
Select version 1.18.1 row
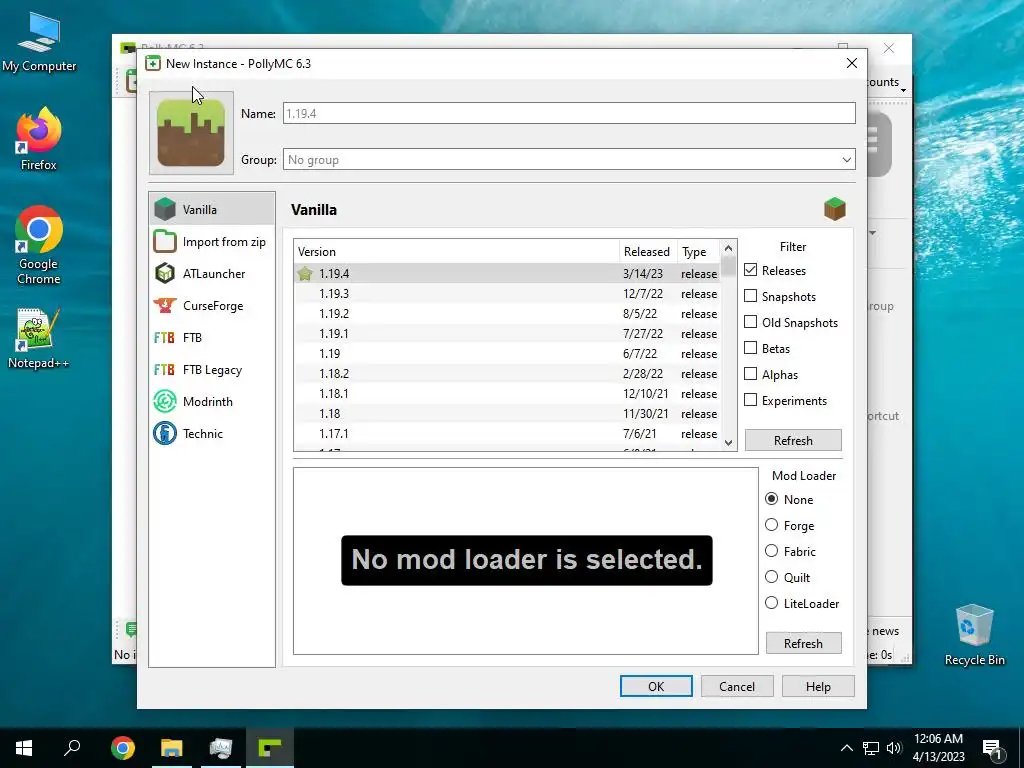coord(507,394)
